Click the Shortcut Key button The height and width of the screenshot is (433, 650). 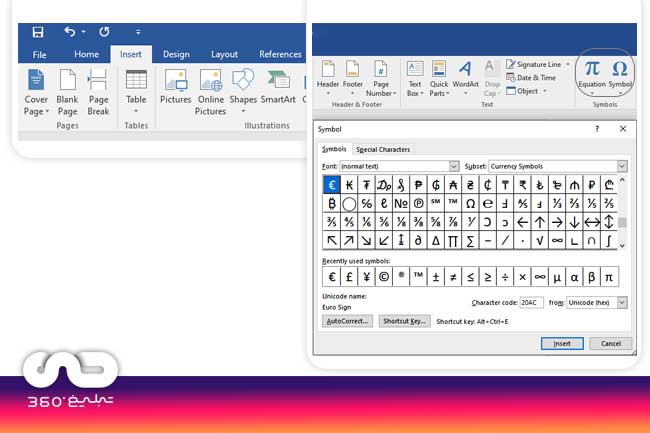[405, 321]
